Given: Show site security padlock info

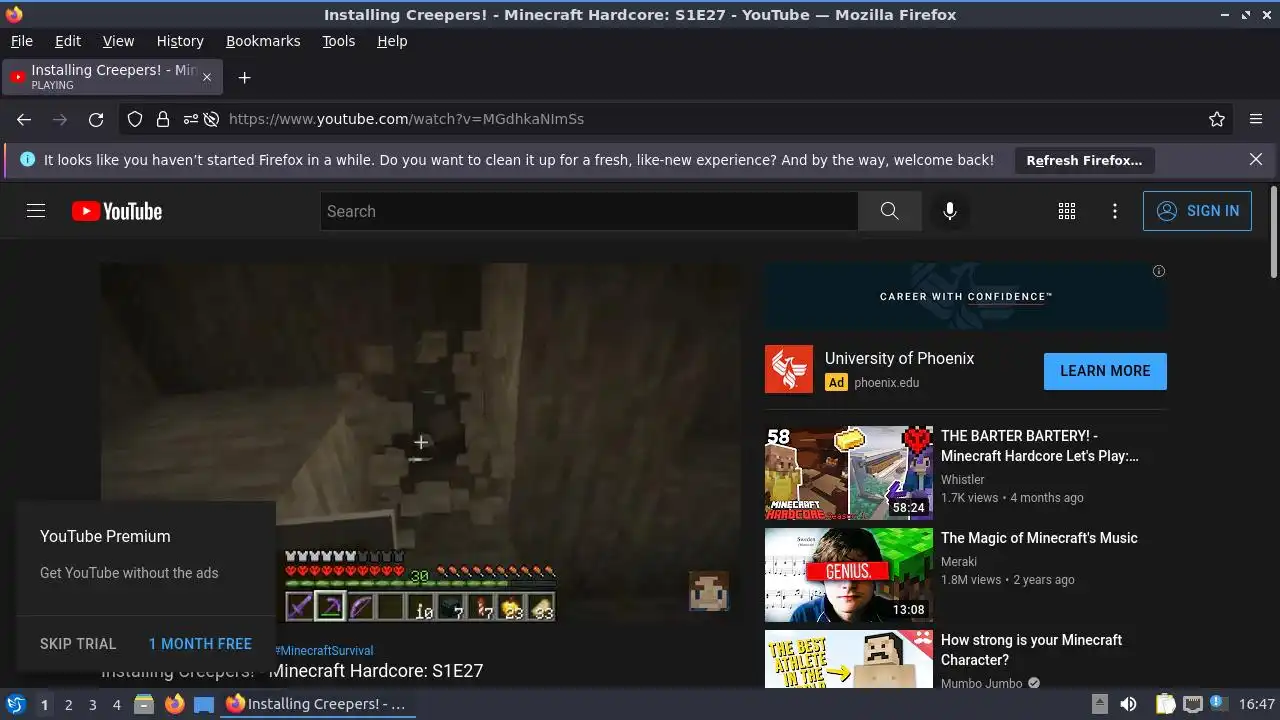Looking at the screenshot, I should [x=163, y=119].
